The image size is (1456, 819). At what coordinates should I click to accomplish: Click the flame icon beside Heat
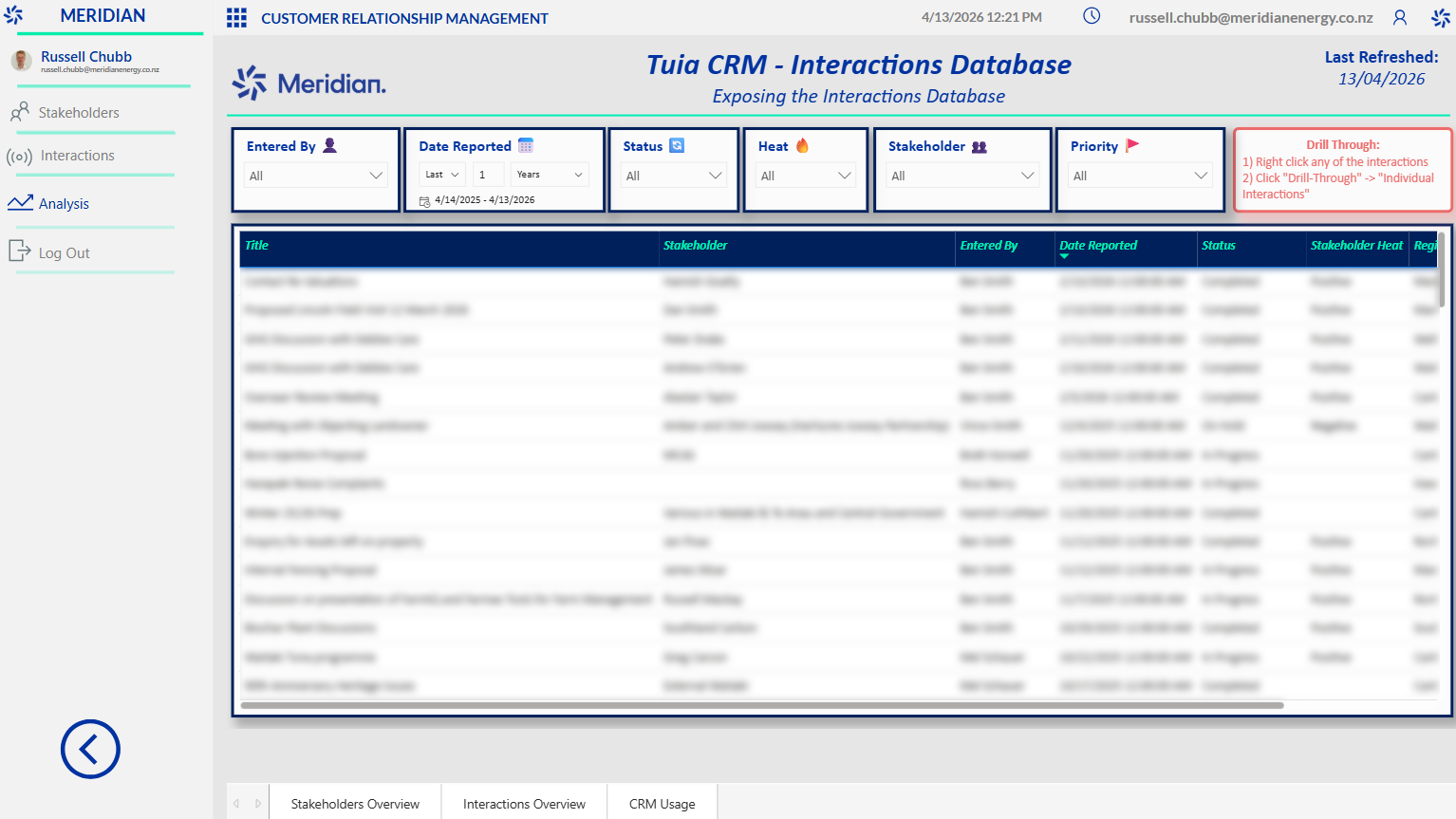802,145
